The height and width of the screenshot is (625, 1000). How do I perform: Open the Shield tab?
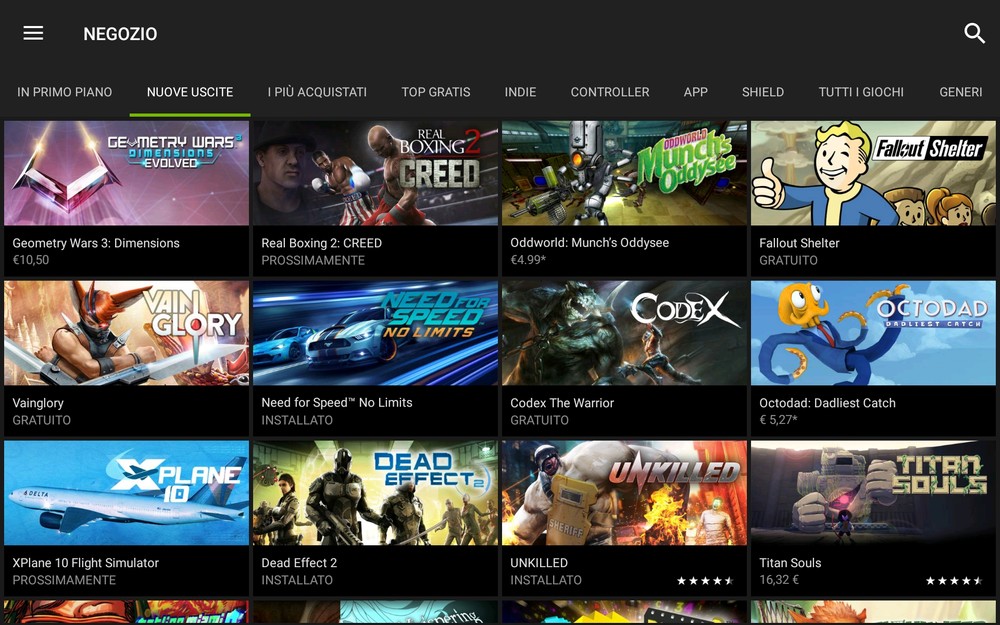coord(763,92)
